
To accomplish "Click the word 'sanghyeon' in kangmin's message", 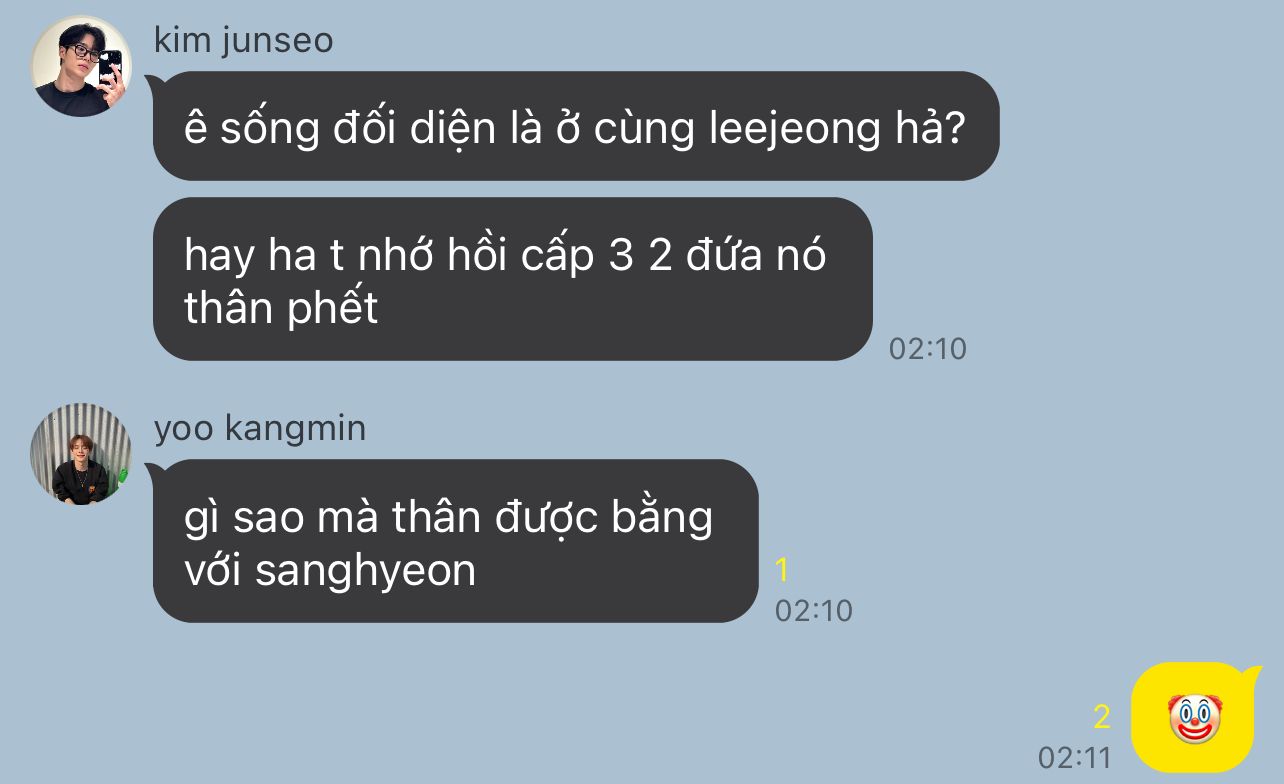I will [x=366, y=572].
